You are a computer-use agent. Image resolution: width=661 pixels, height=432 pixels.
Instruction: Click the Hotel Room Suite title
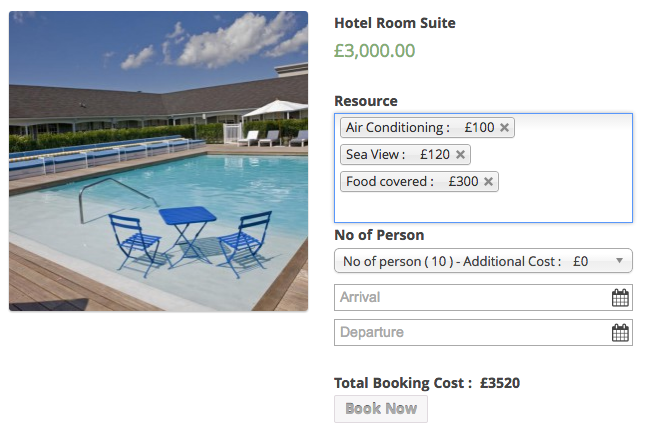[x=394, y=23]
